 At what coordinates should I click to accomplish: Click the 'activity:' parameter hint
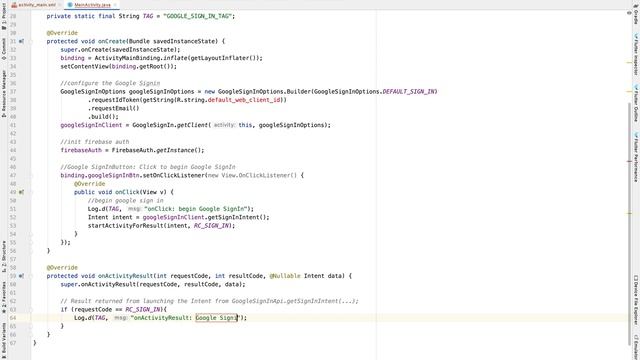(x=224, y=125)
